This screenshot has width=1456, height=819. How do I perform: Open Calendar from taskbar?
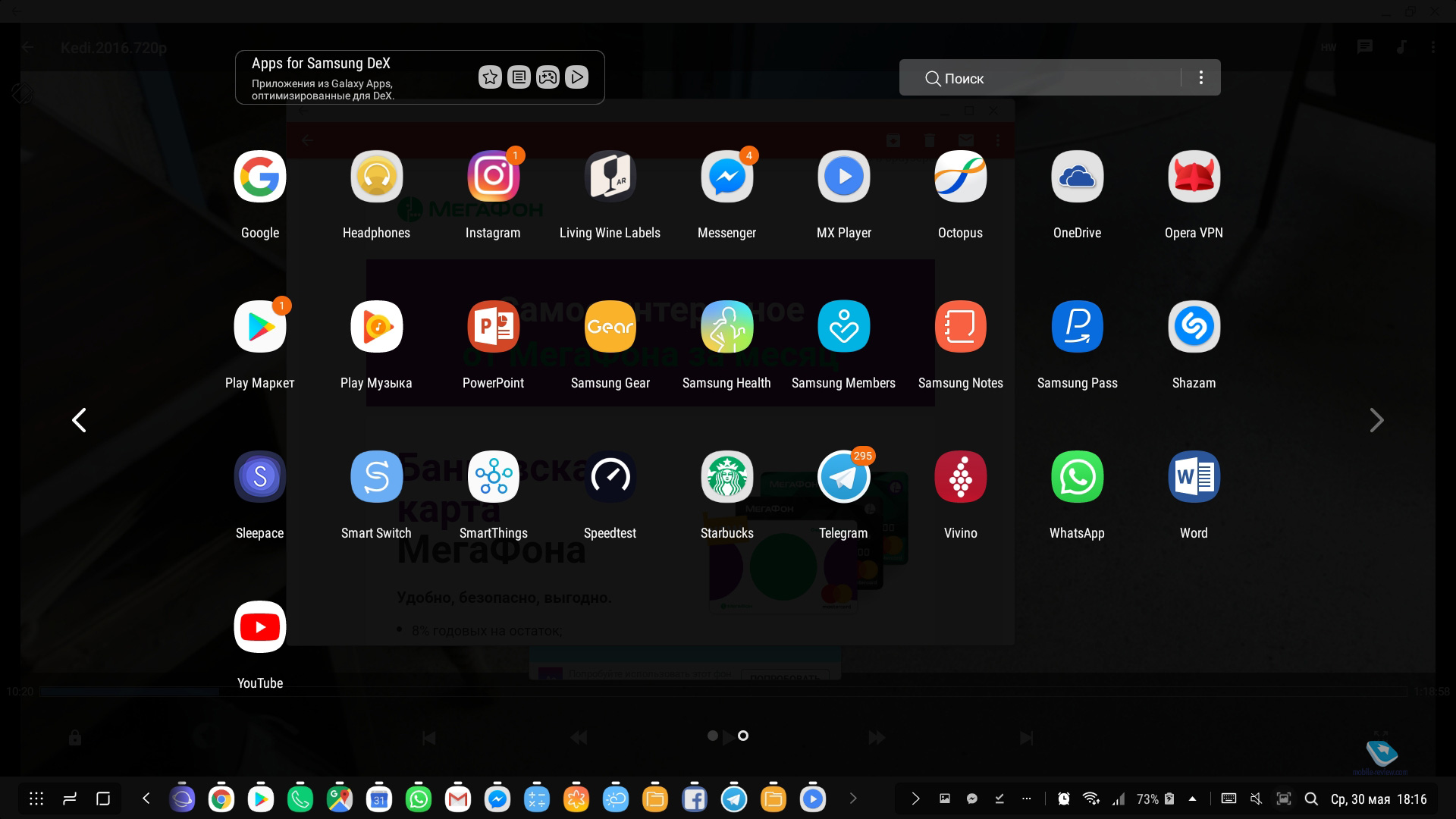pyautogui.click(x=379, y=799)
